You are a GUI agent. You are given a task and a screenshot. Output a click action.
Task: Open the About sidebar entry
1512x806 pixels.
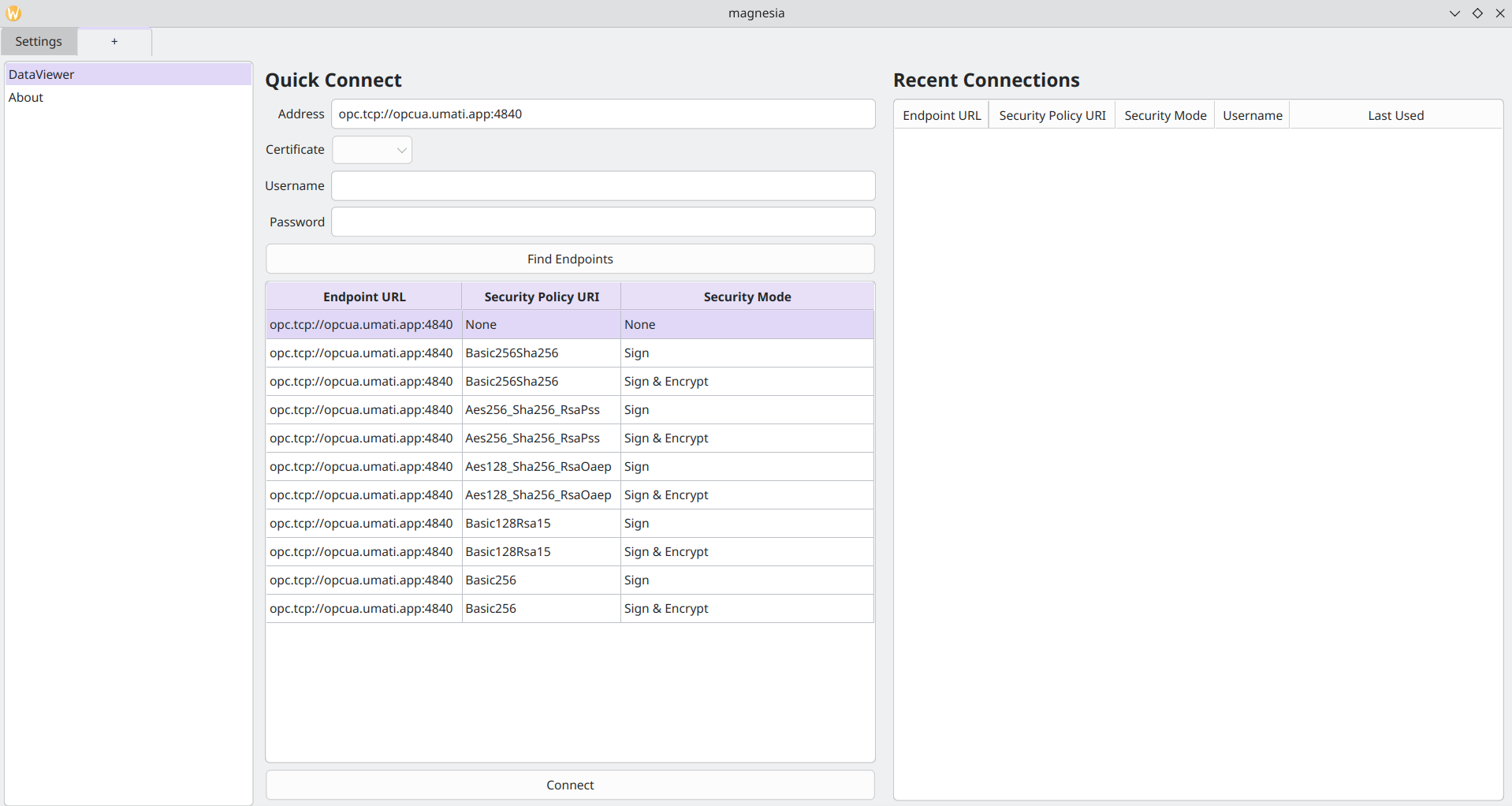pos(26,97)
